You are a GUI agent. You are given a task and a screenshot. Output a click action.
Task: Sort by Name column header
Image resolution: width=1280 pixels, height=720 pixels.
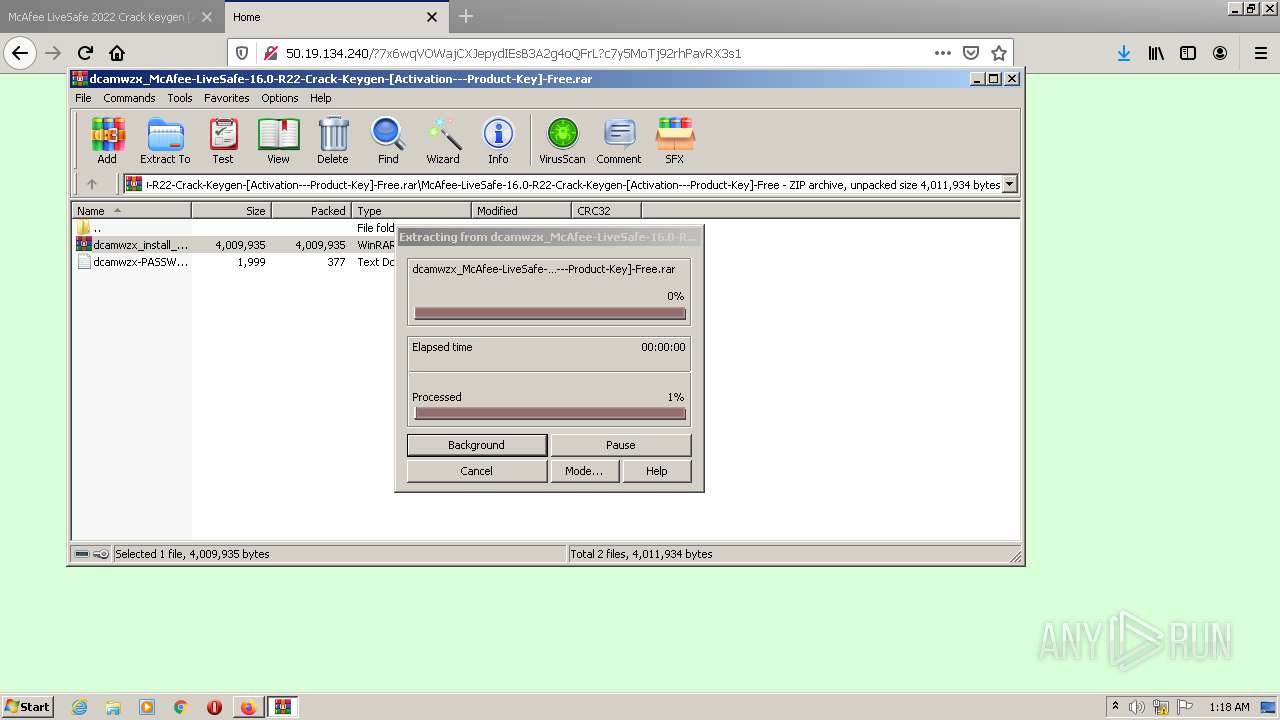point(131,210)
